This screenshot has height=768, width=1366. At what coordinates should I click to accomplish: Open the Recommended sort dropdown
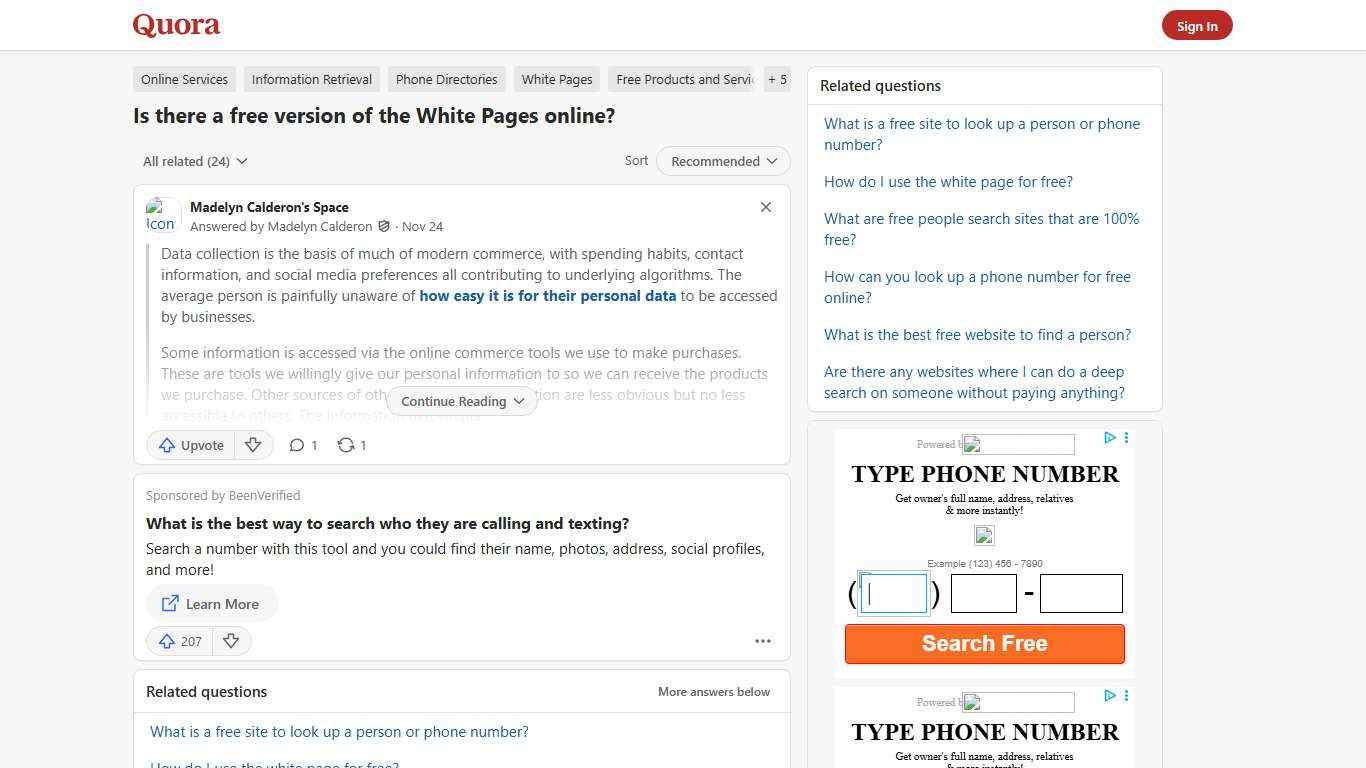point(722,161)
